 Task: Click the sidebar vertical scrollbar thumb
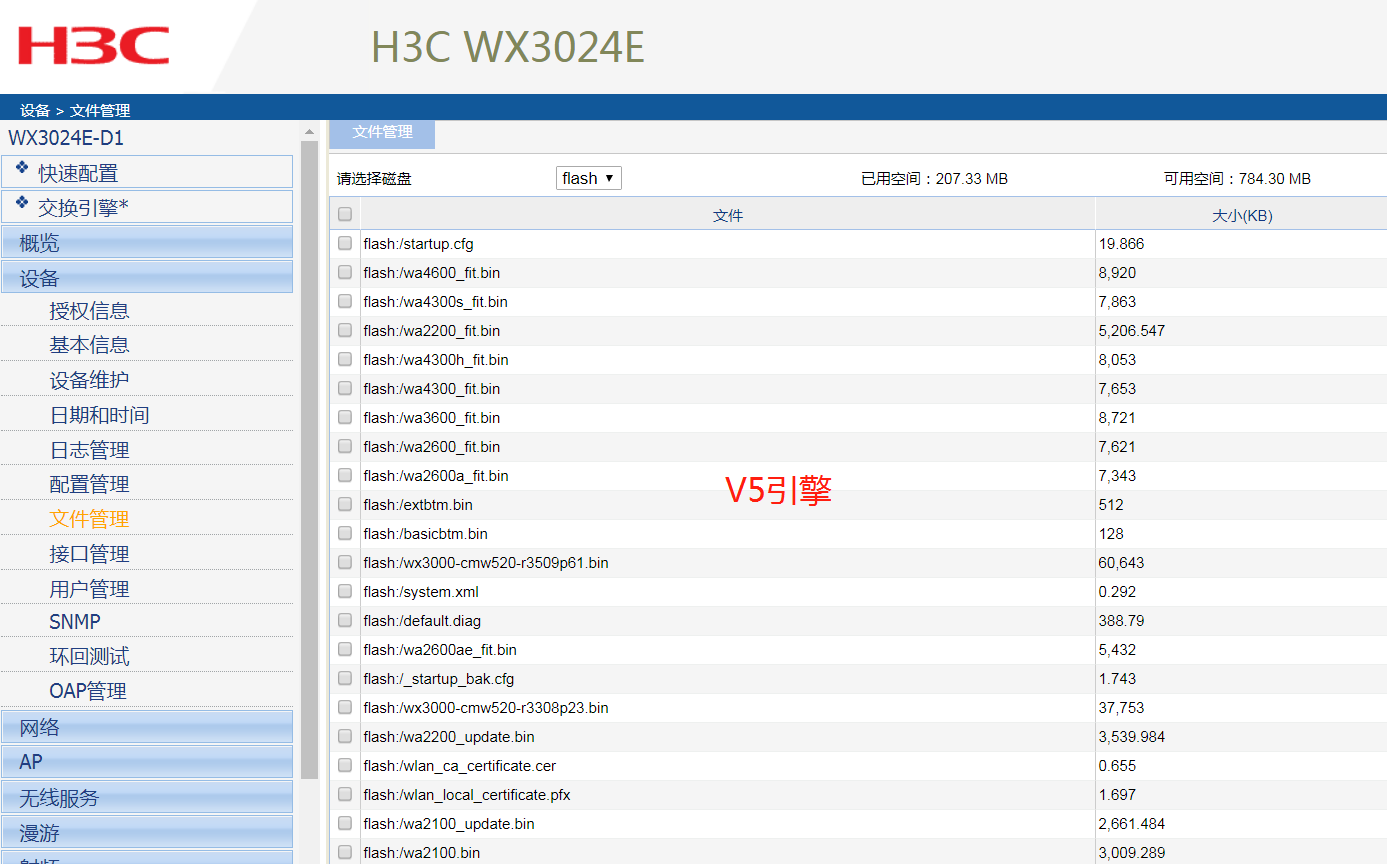click(x=309, y=460)
